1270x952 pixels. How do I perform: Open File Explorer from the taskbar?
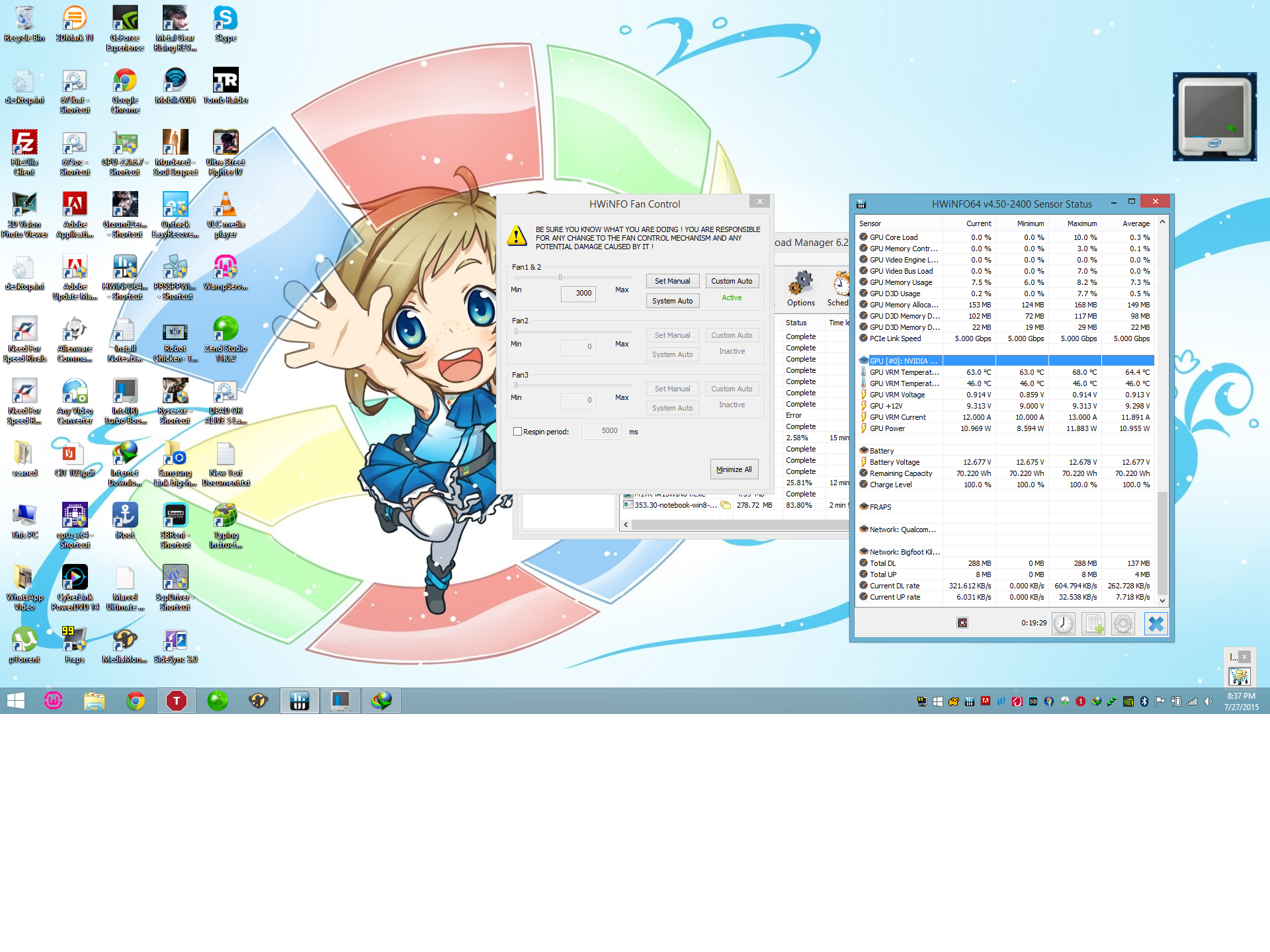95,701
